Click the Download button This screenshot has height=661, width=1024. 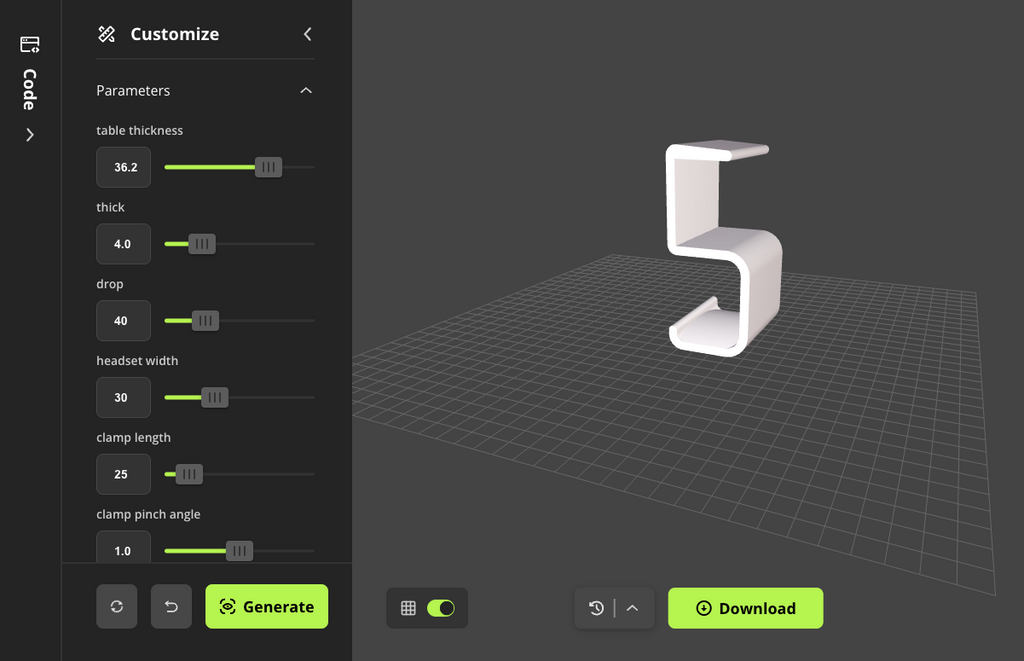coord(745,608)
